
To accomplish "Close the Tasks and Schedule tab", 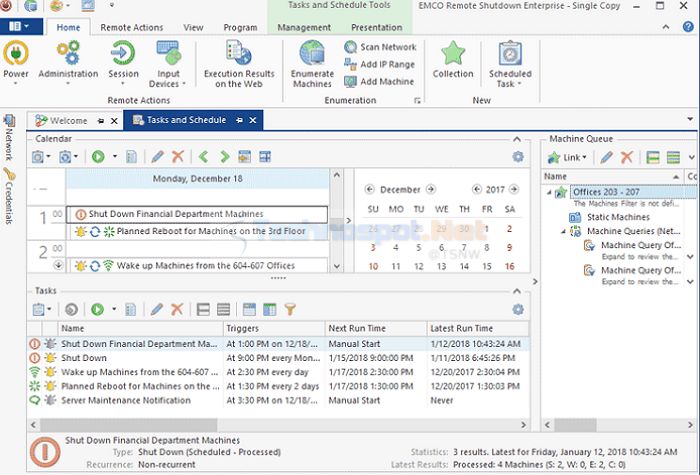I will (x=253, y=120).
